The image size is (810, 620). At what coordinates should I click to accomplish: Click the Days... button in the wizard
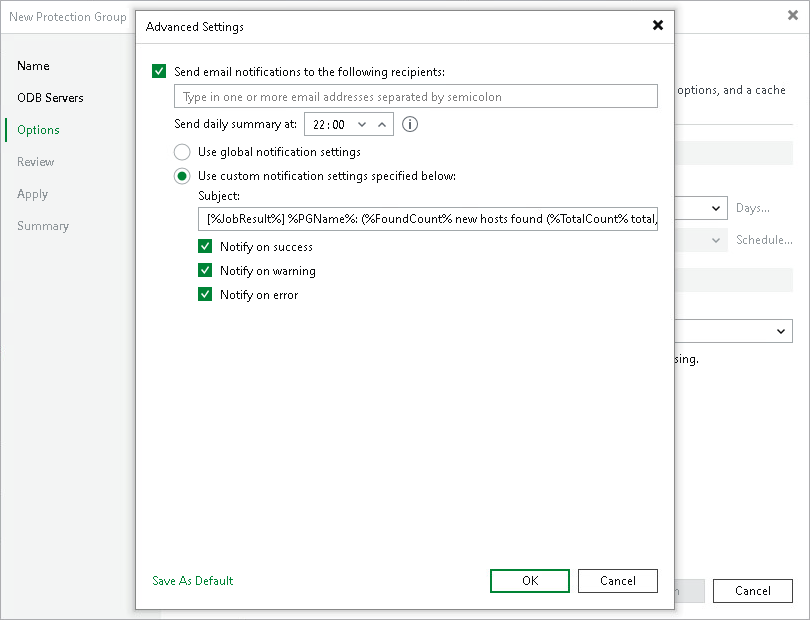pos(753,208)
